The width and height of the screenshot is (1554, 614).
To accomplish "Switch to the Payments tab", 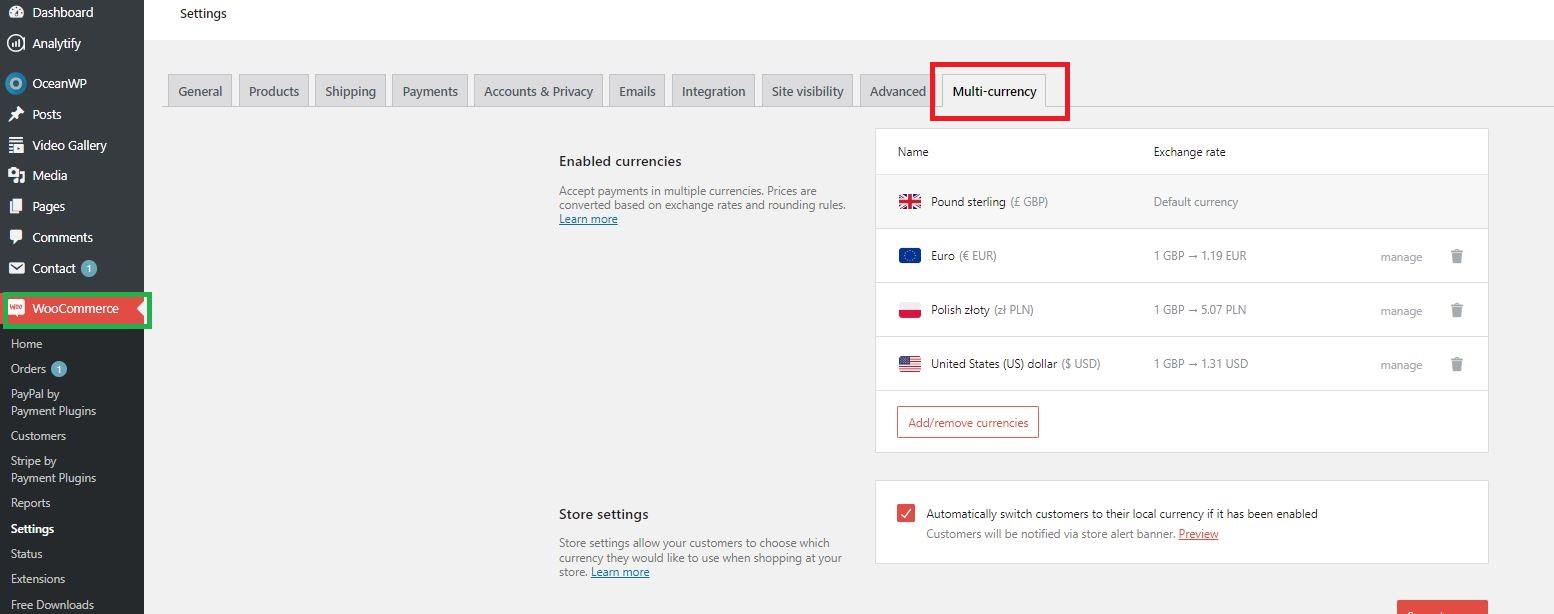I will [430, 91].
